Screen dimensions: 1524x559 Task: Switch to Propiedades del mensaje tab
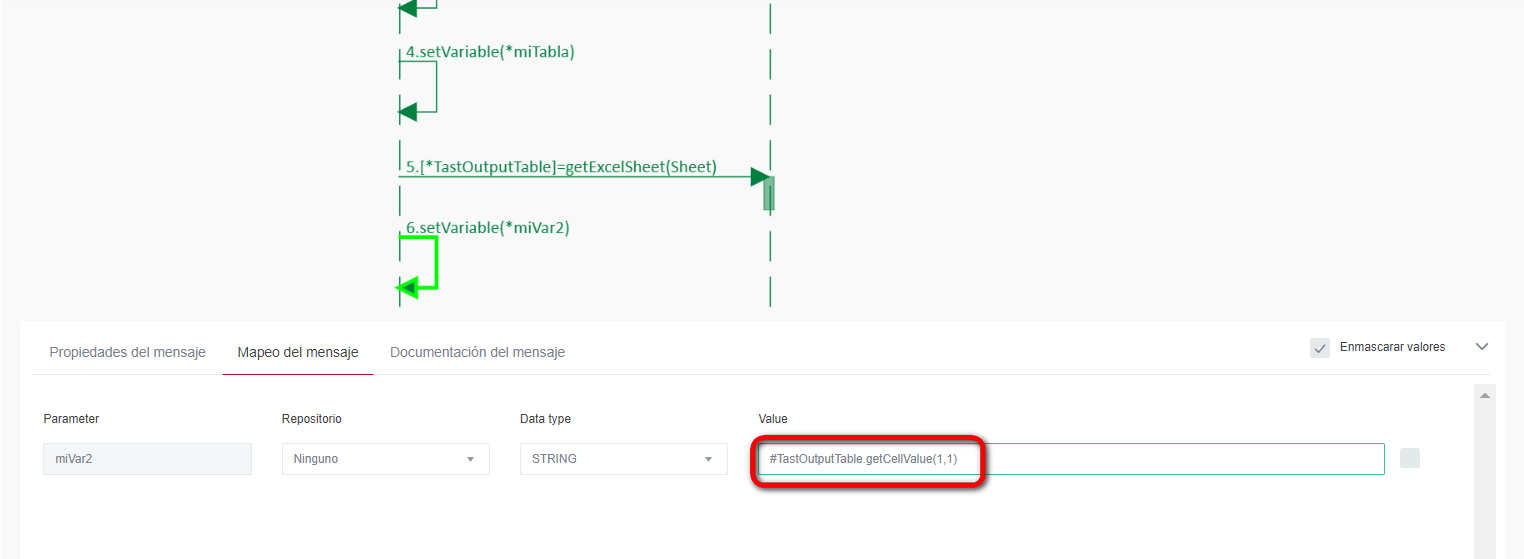coord(127,352)
